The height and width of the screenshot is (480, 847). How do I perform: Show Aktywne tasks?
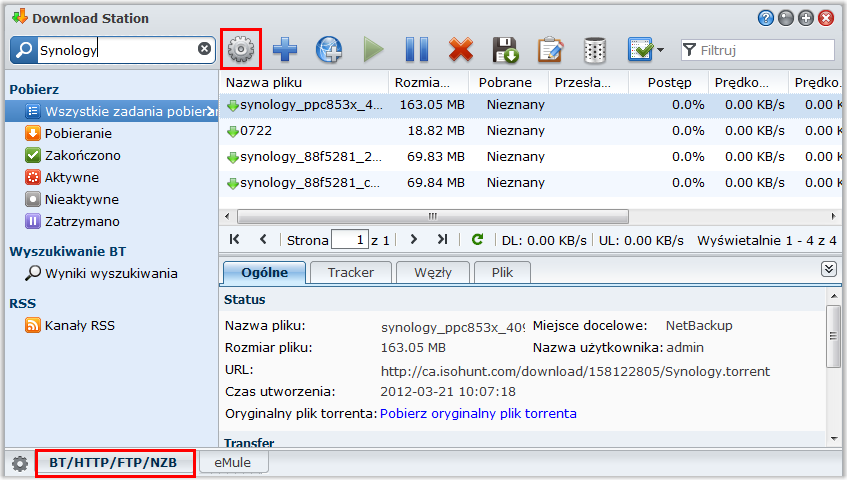tap(71, 178)
